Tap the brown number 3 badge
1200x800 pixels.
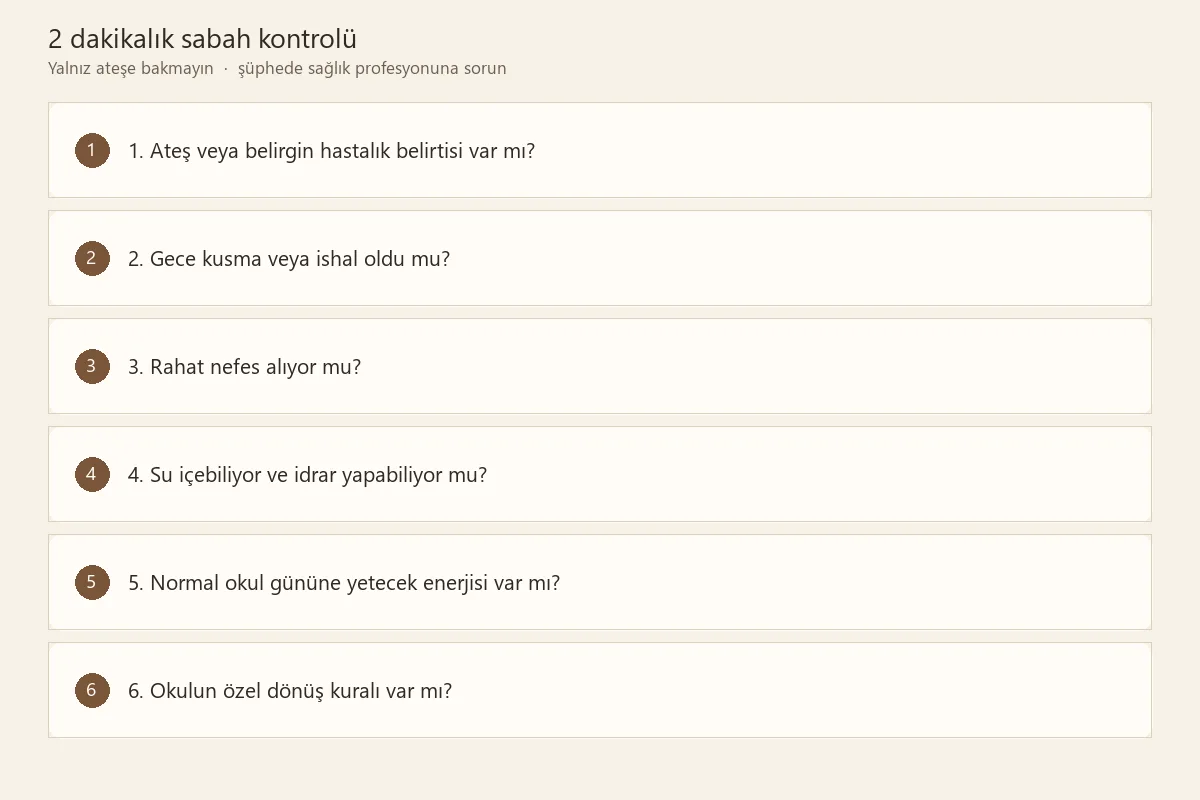click(x=92, y=367)
